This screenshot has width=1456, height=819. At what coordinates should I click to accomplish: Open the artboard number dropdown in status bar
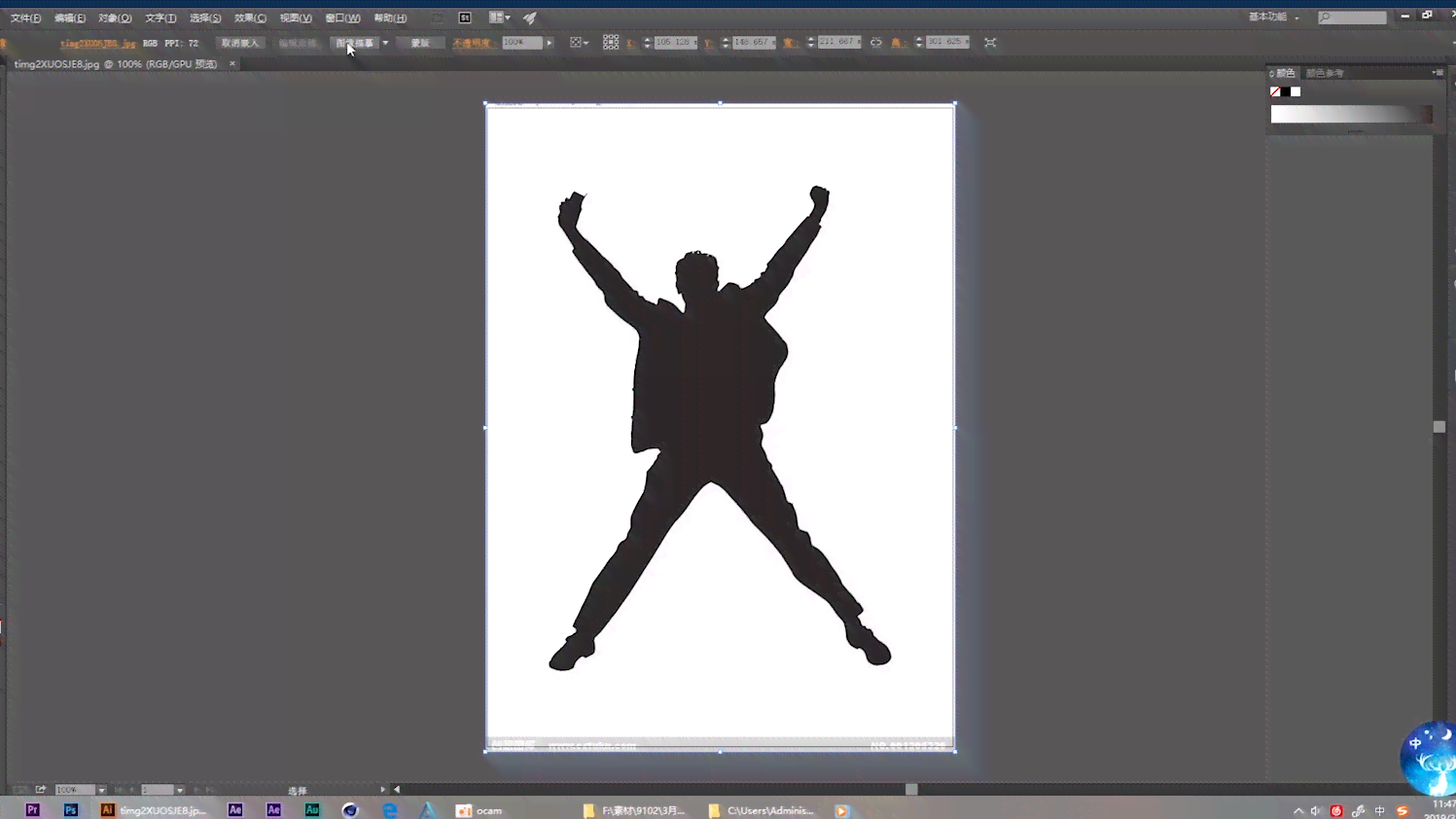[180, 790]
